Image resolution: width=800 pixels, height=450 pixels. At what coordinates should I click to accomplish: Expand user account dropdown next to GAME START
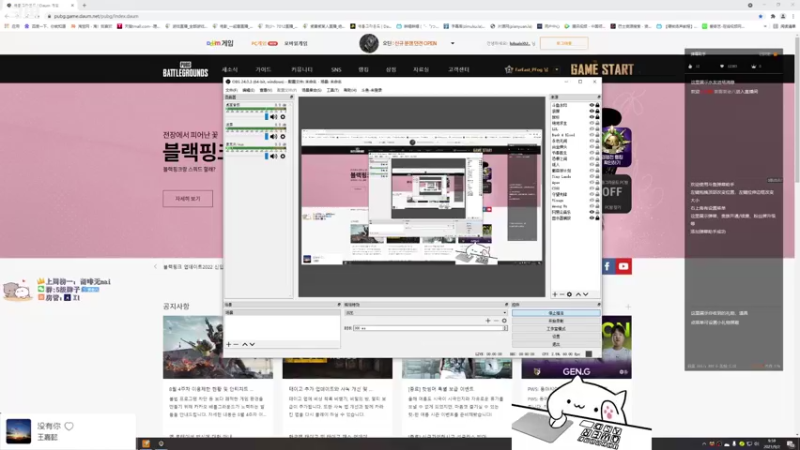pos(557,69)
